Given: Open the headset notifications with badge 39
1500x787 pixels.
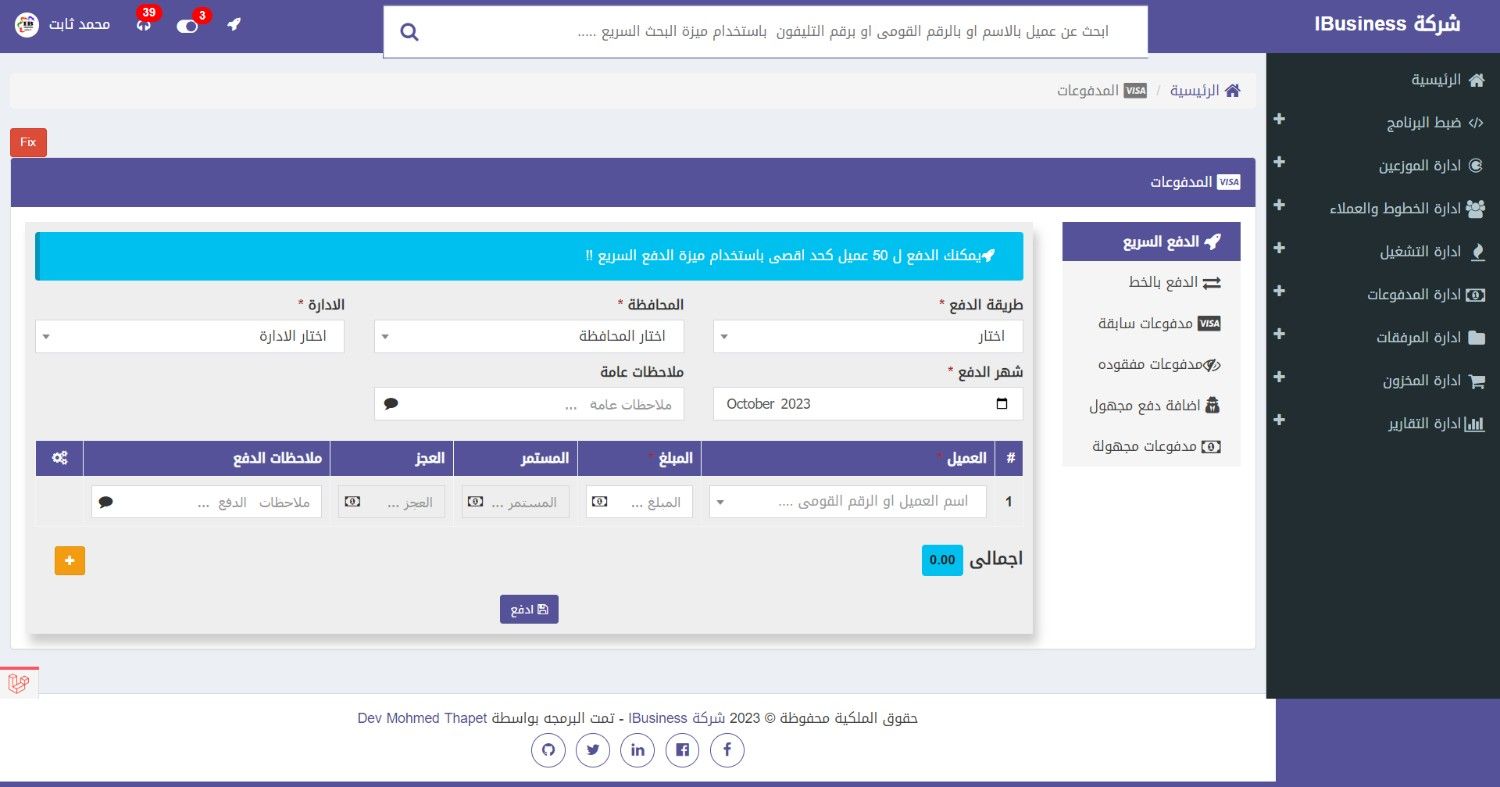Looking at the screenshot, I should pos(144,24).
